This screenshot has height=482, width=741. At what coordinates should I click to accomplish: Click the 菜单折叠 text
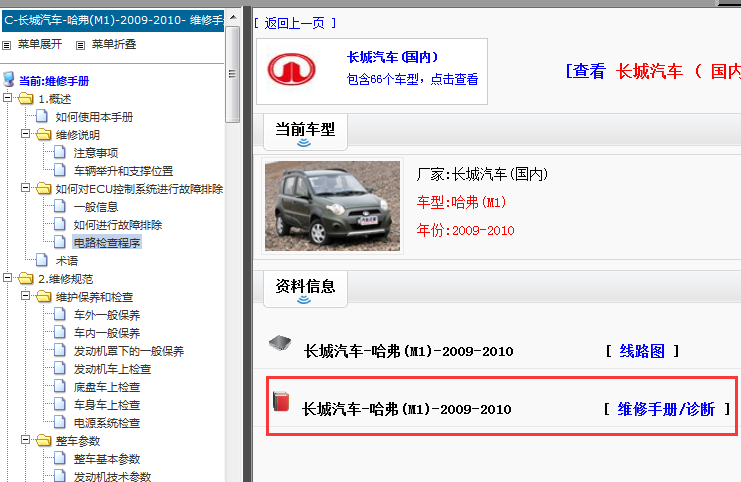(x=114, y=44)
